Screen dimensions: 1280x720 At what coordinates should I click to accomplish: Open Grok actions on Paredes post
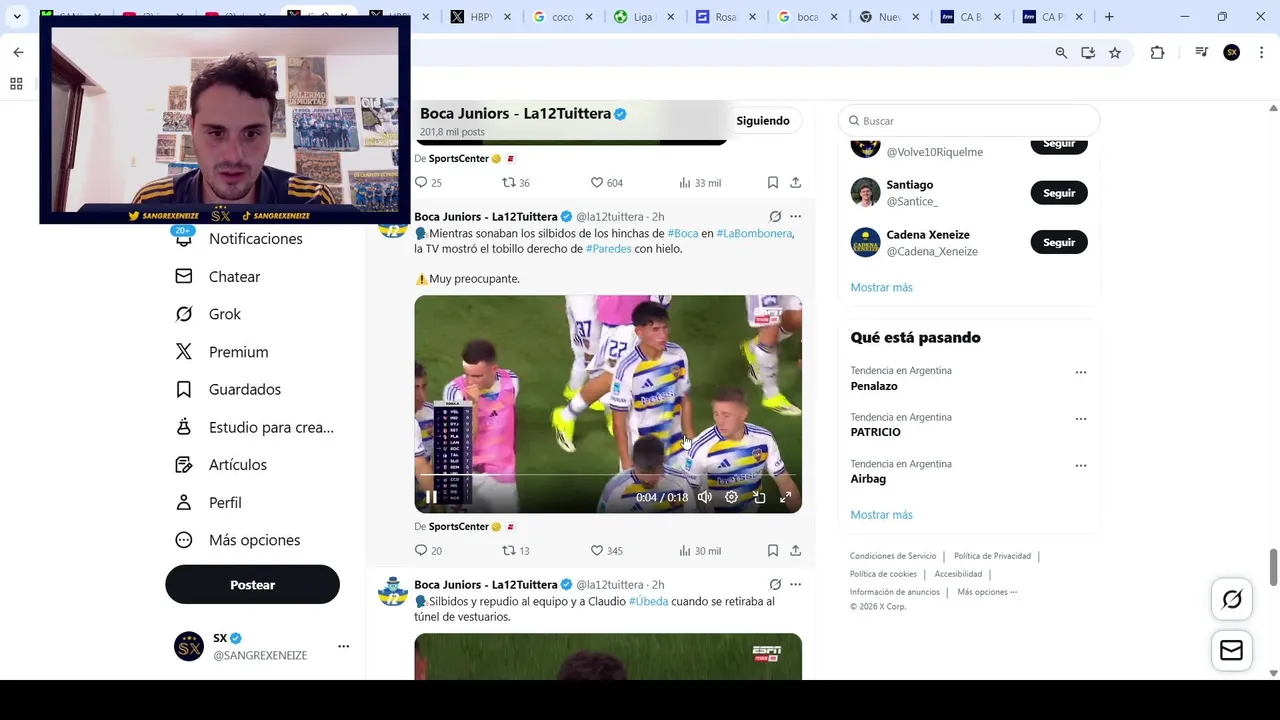coord(775,216)
